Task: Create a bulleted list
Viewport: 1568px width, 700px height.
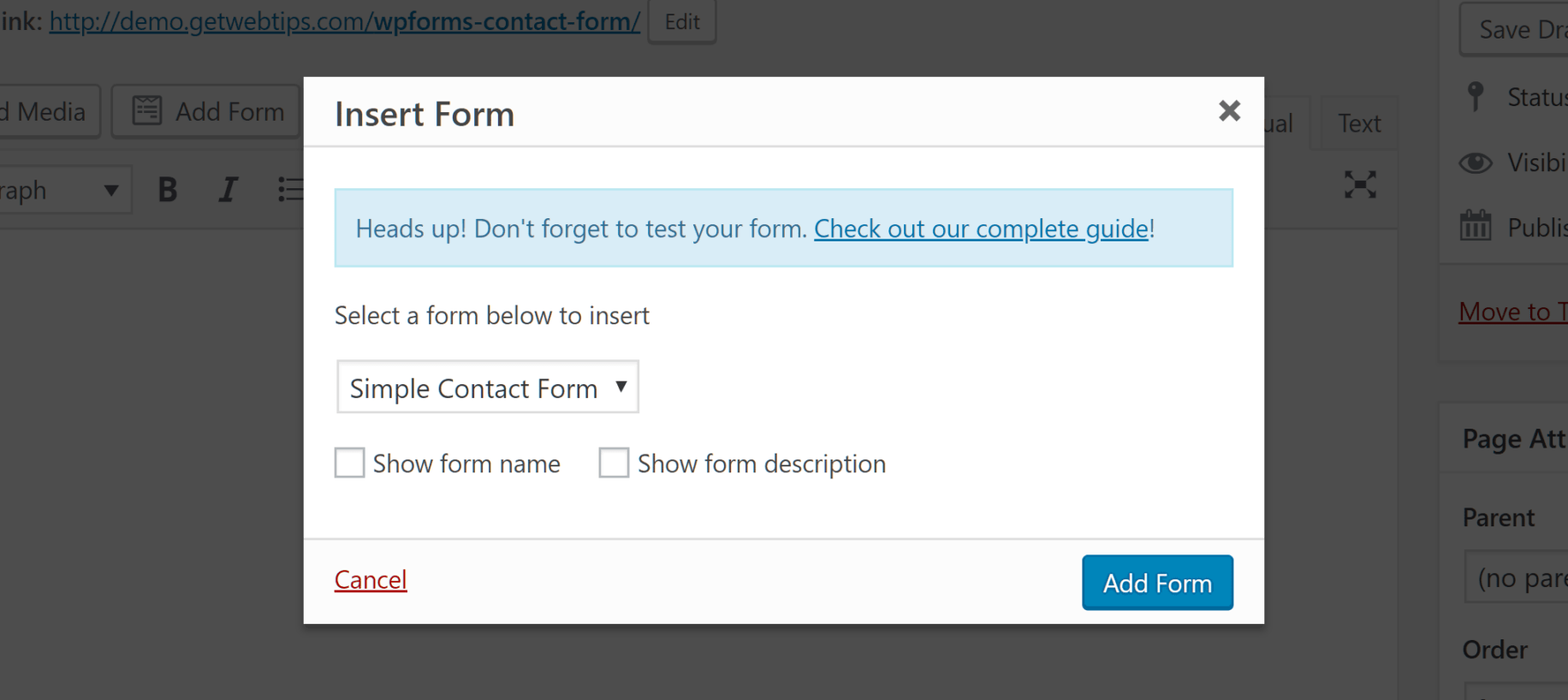Action: [289, 189]
